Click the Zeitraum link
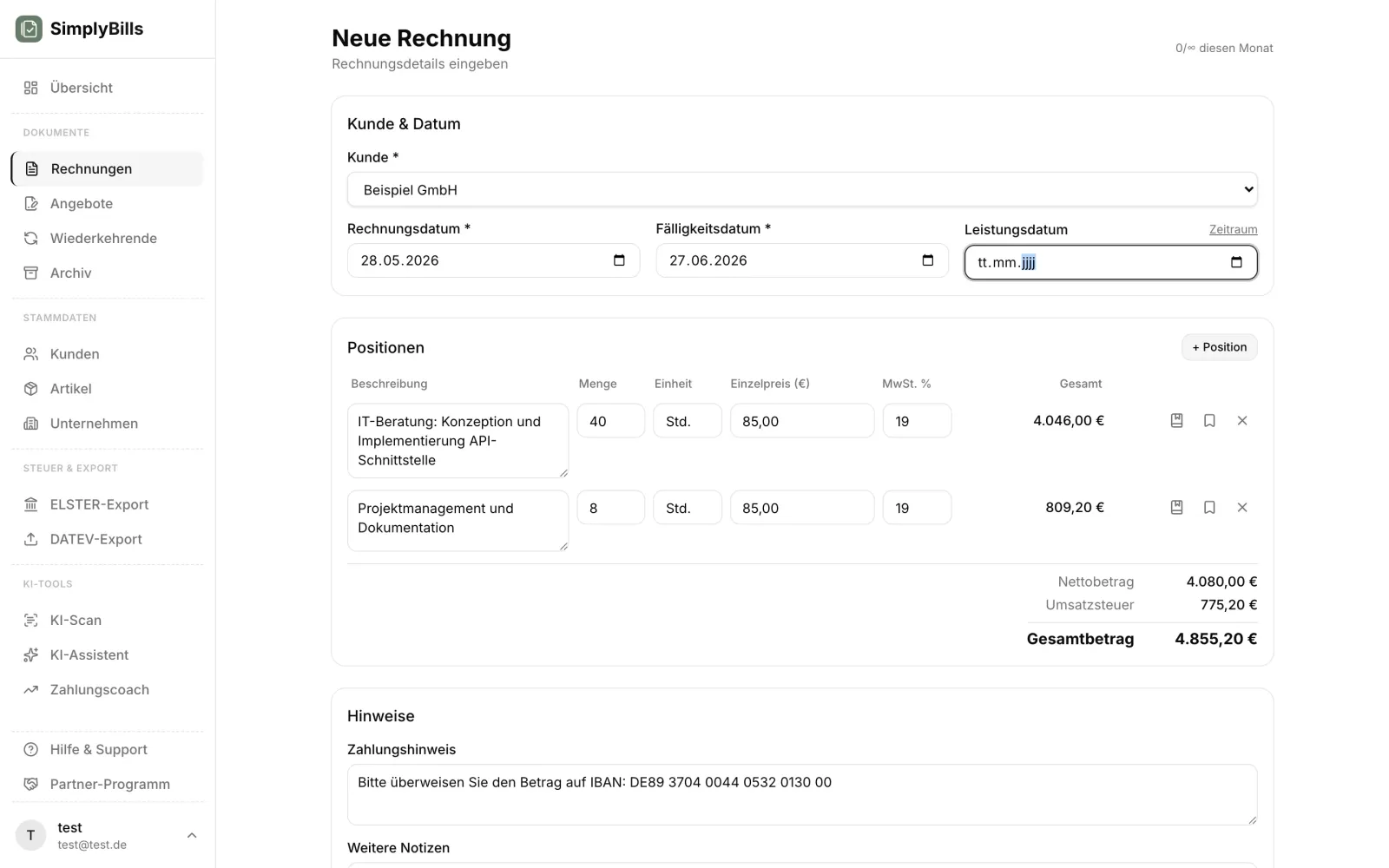The height and width of the screenshot is (868, 1389). [1233, 229]
